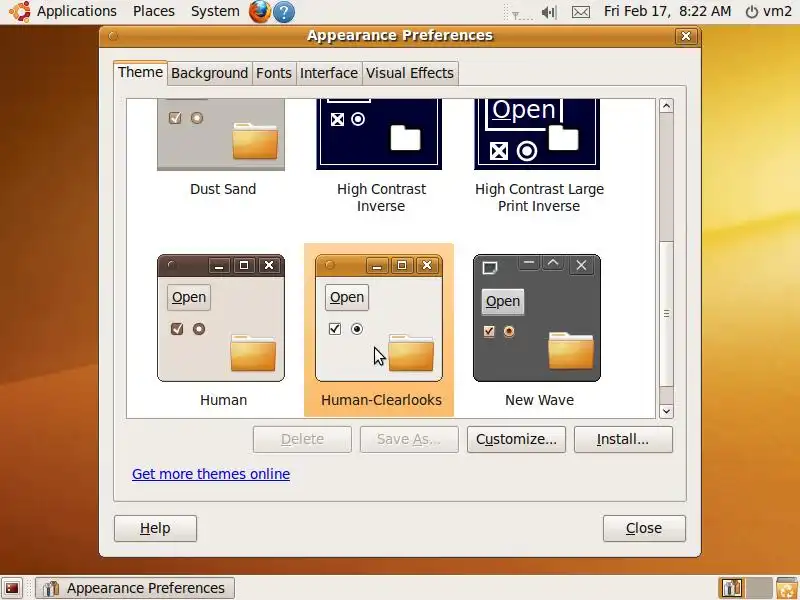This screenshot has height=600, width=800.
Task: Open the Places menu
Action: pos(154,11)
